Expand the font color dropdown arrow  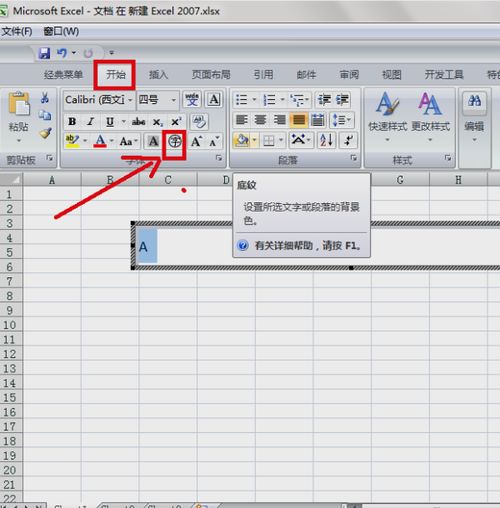tap(112, 141)
